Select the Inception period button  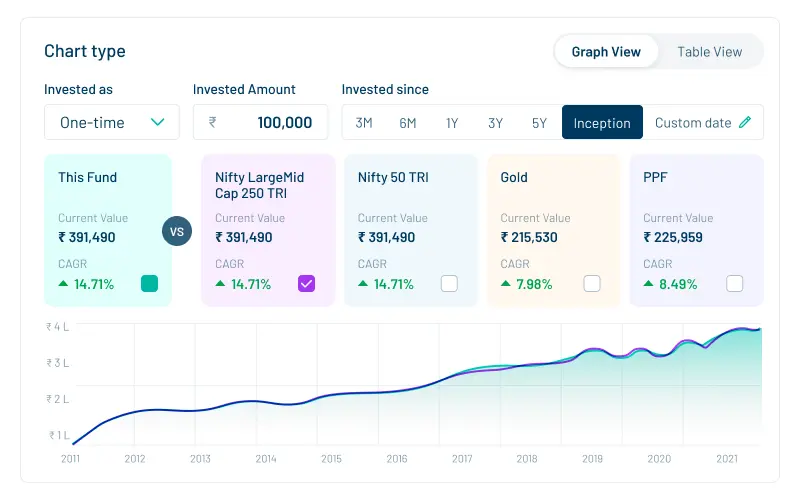(602, 123)
